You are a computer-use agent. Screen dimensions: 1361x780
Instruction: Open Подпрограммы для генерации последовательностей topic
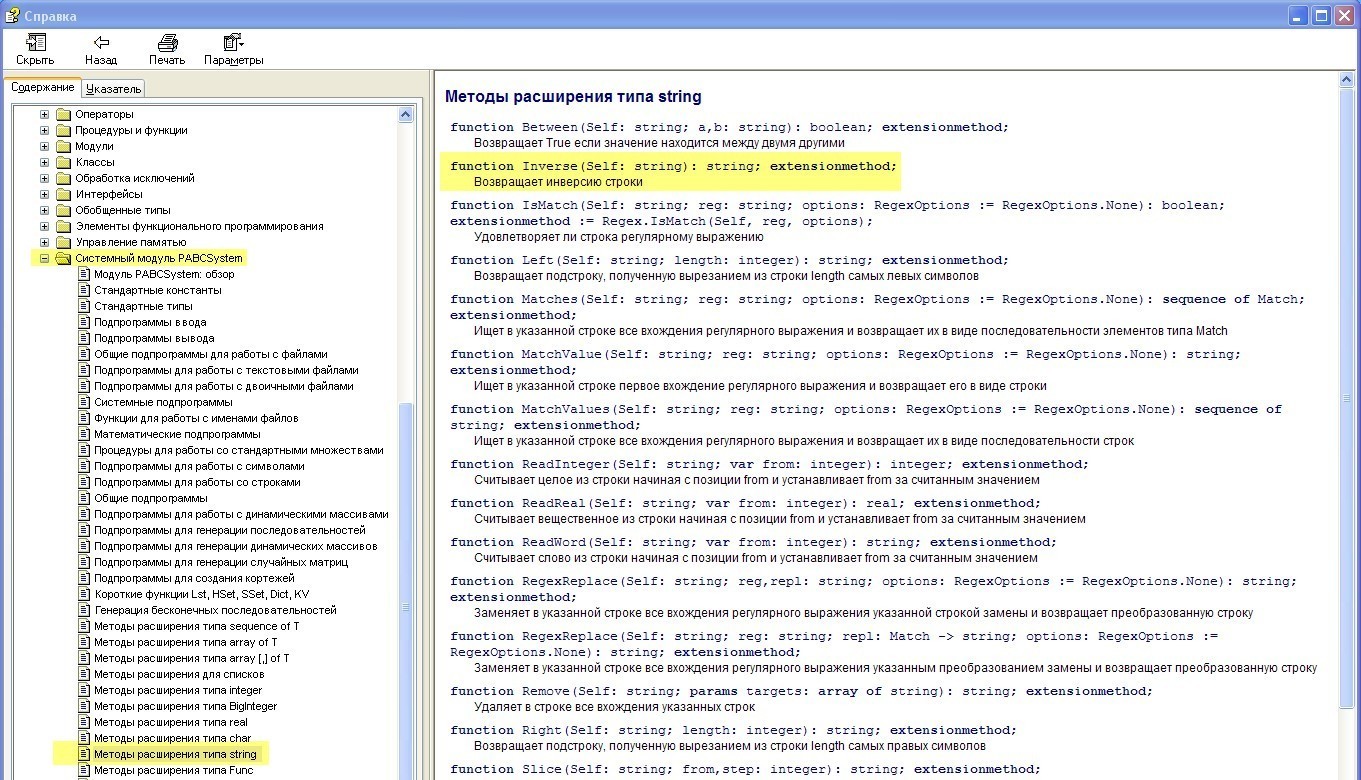click(229, 530)
